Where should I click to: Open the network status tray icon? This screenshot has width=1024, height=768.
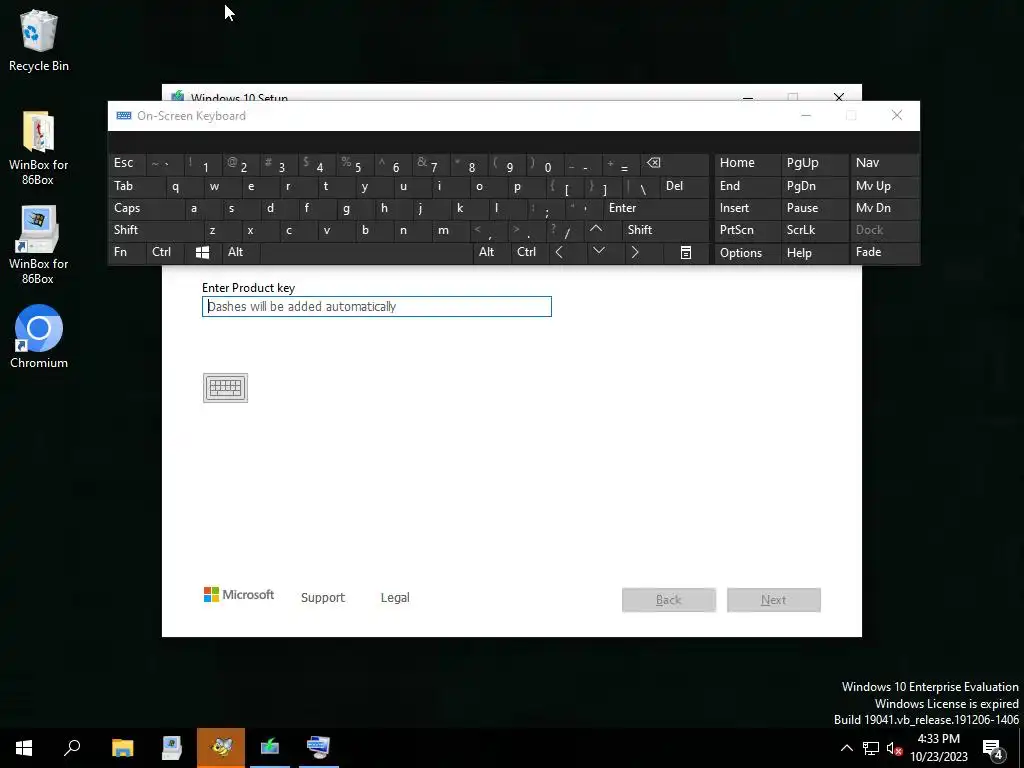point(871,748)
